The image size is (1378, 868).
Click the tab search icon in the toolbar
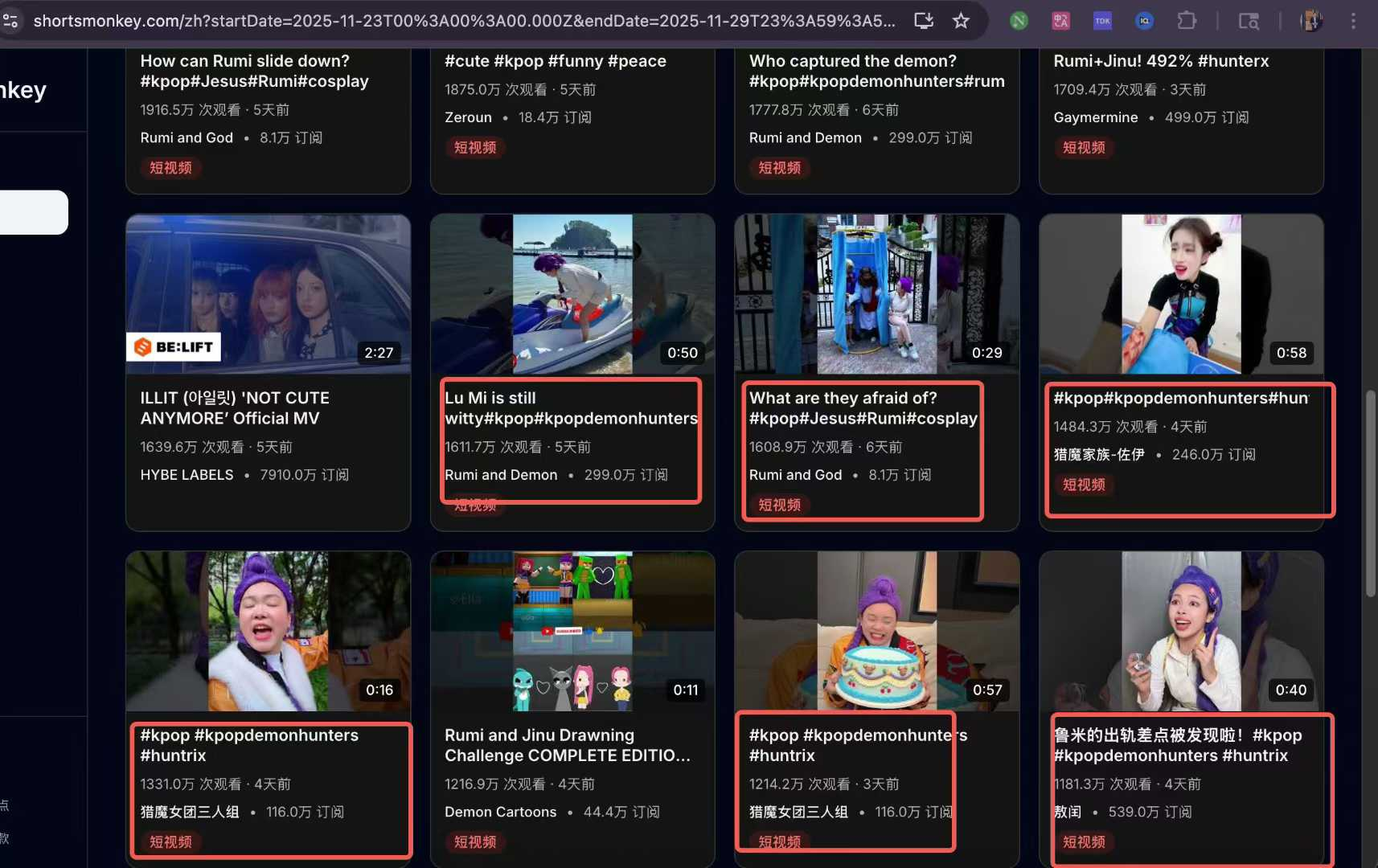click(1249, 21)
